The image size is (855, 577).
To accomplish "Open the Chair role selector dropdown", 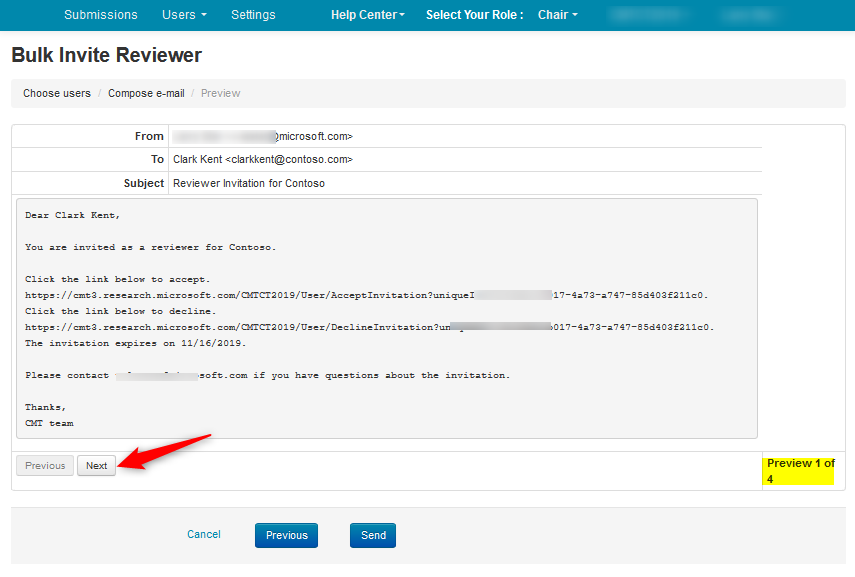I will (x=557, y=15).
